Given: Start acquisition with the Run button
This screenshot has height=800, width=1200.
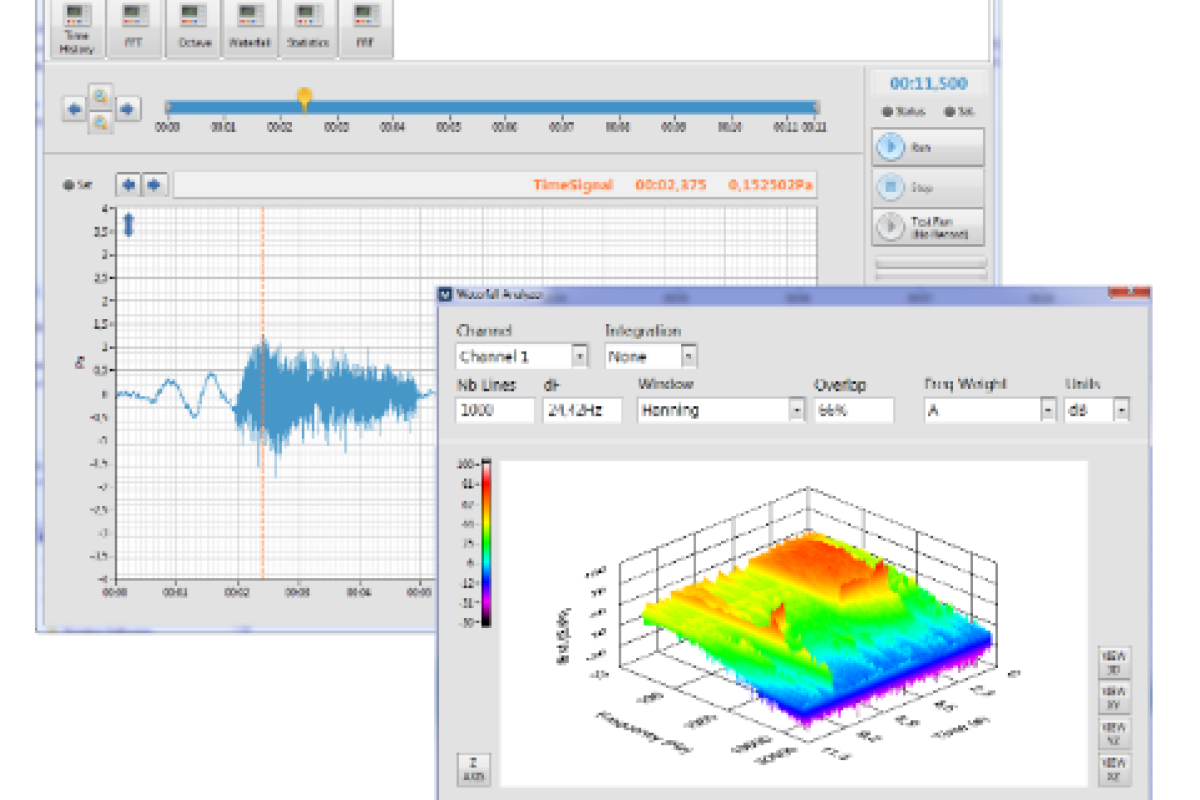Looking at the screenshot, I should (x=928, y=147).
